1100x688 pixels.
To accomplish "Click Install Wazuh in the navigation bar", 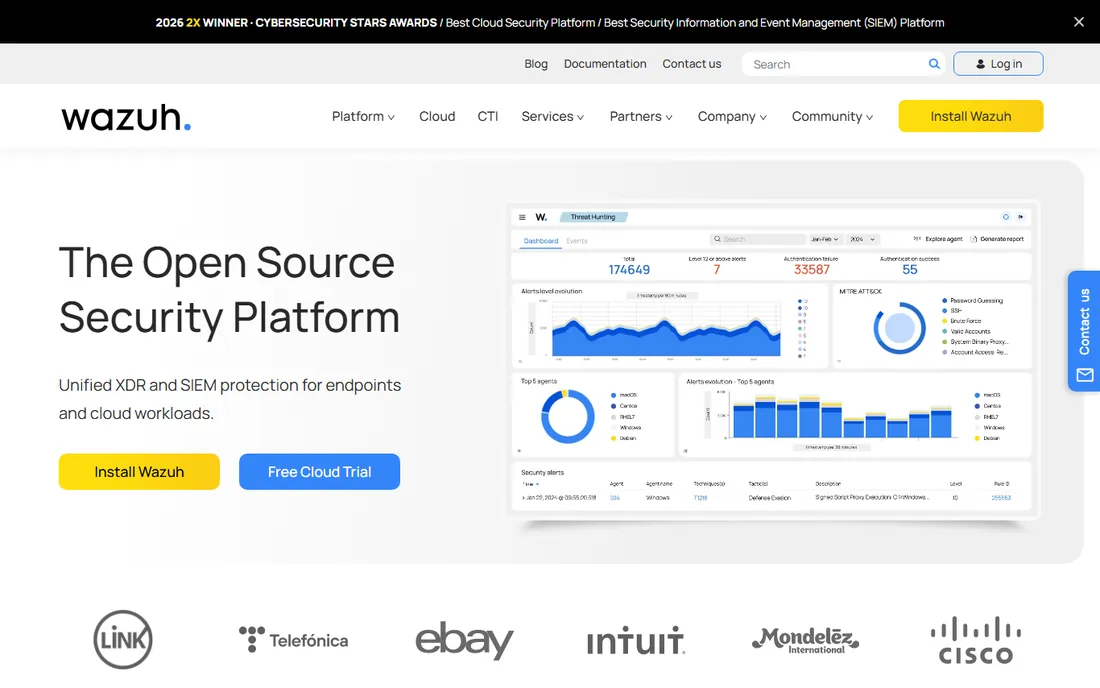I will point(971,116).
